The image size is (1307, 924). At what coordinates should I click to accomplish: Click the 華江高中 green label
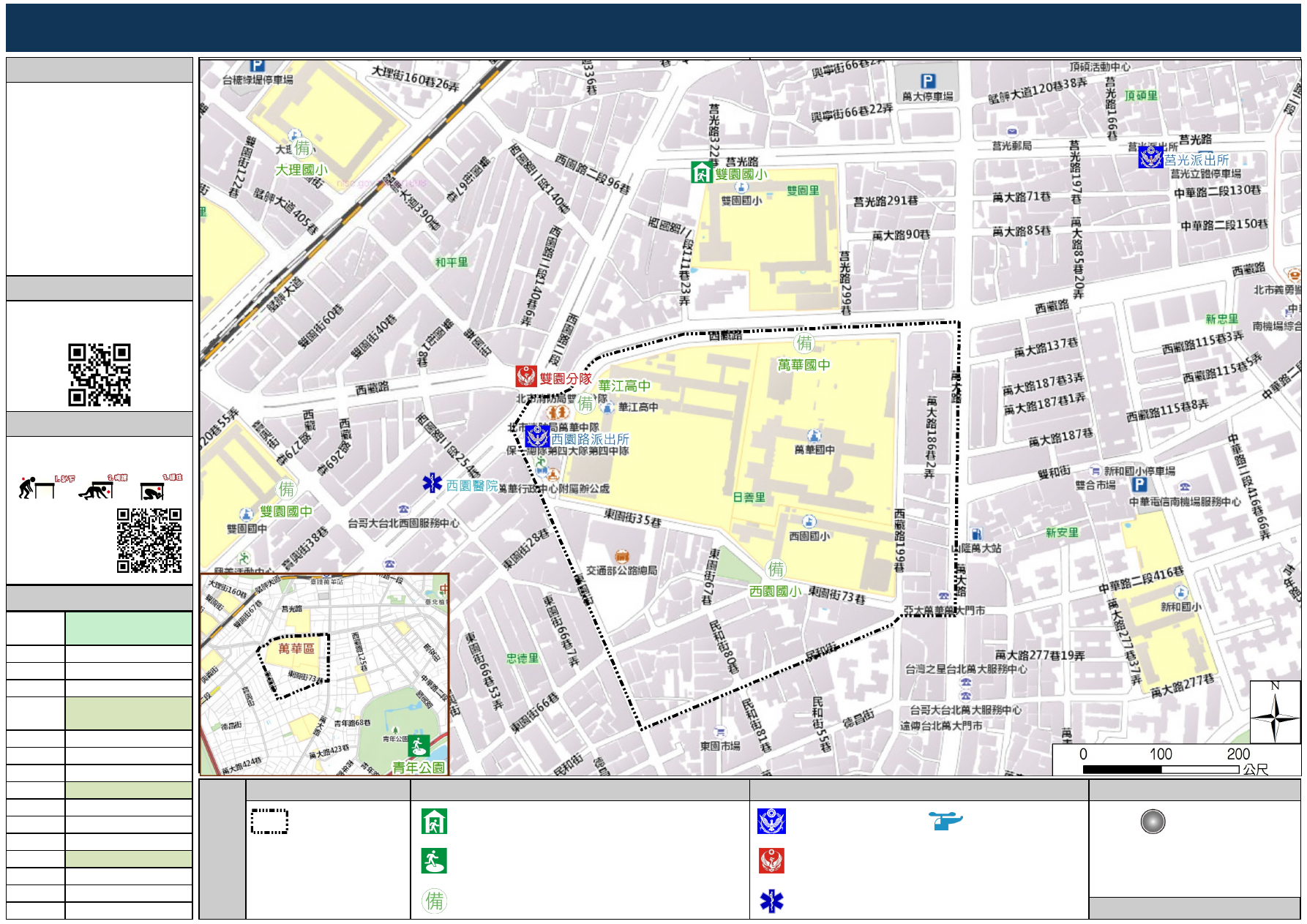(624, 386)
